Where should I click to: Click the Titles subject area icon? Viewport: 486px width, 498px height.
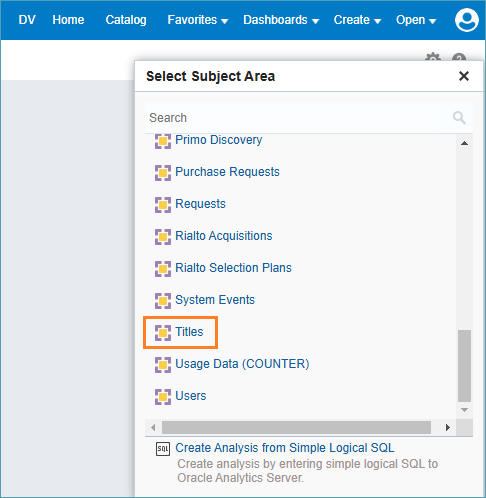[x=163, y=333]
